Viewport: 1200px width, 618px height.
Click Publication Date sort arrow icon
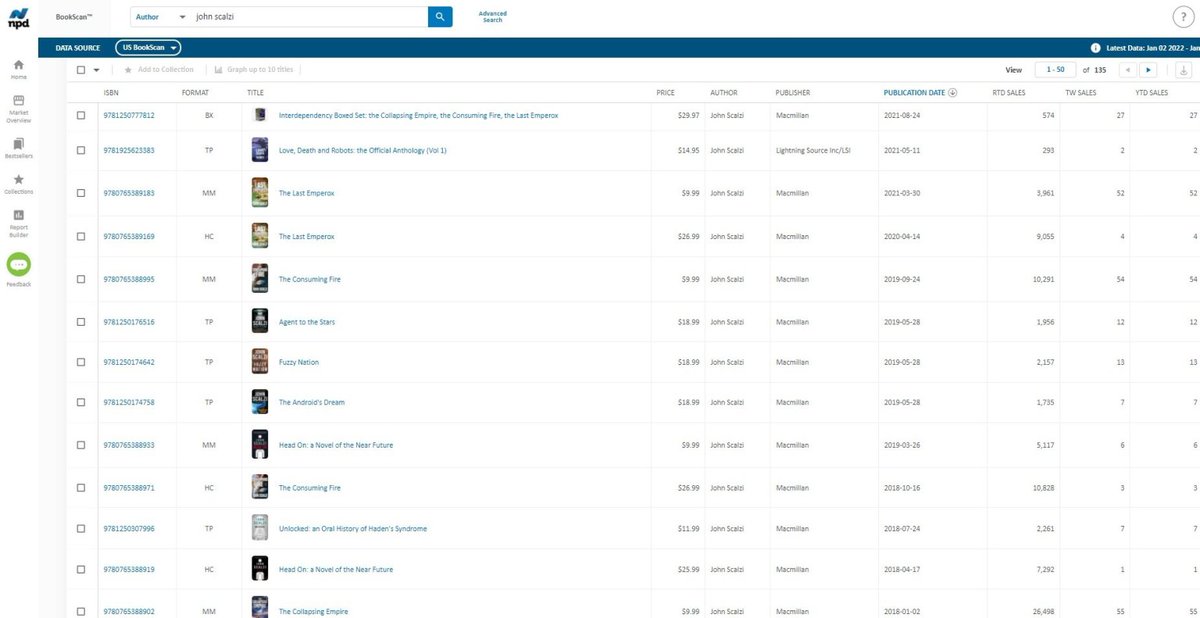(952, 93)
